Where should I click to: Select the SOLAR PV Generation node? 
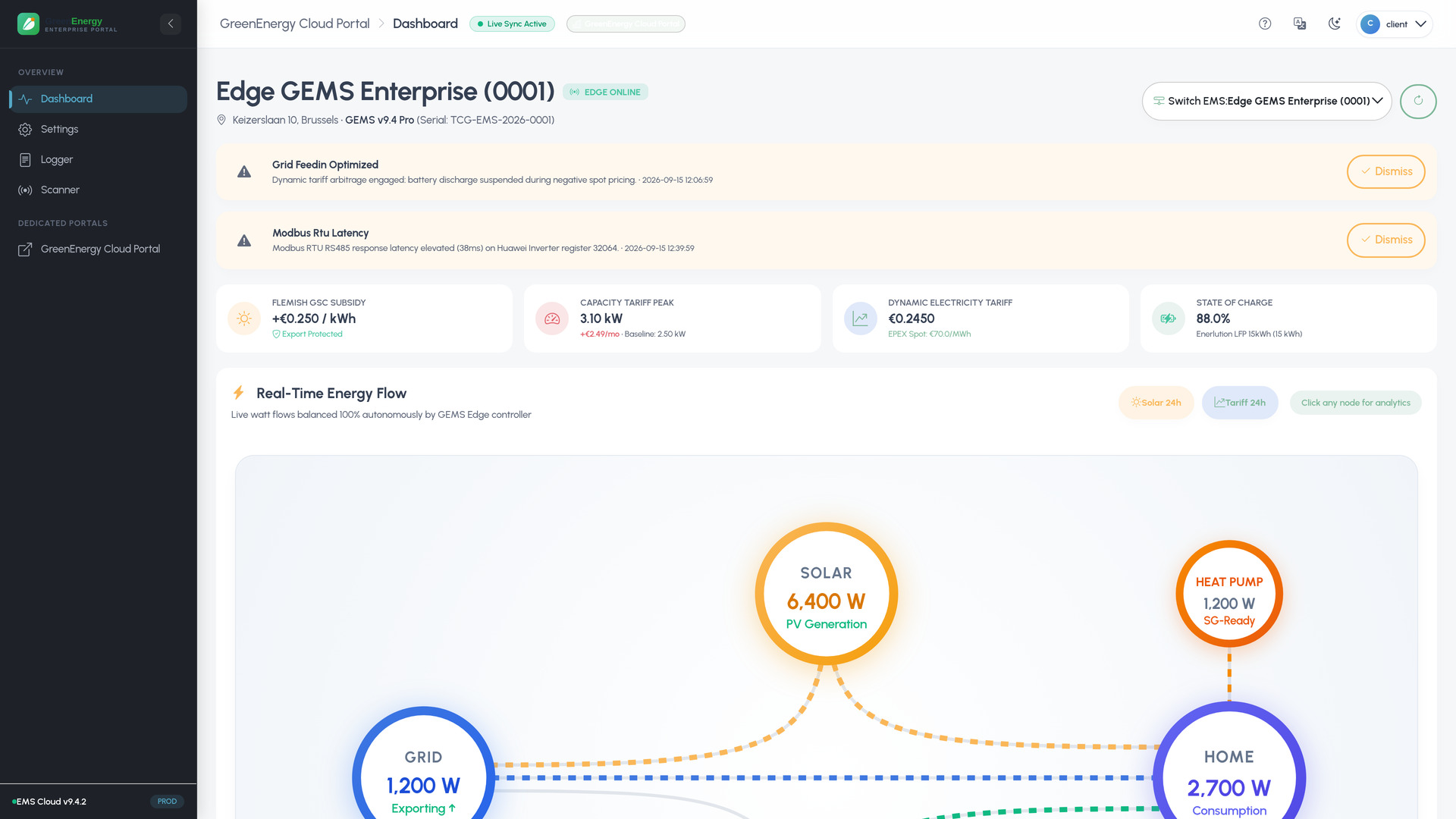pyautogui.click(x=827, y=594)
